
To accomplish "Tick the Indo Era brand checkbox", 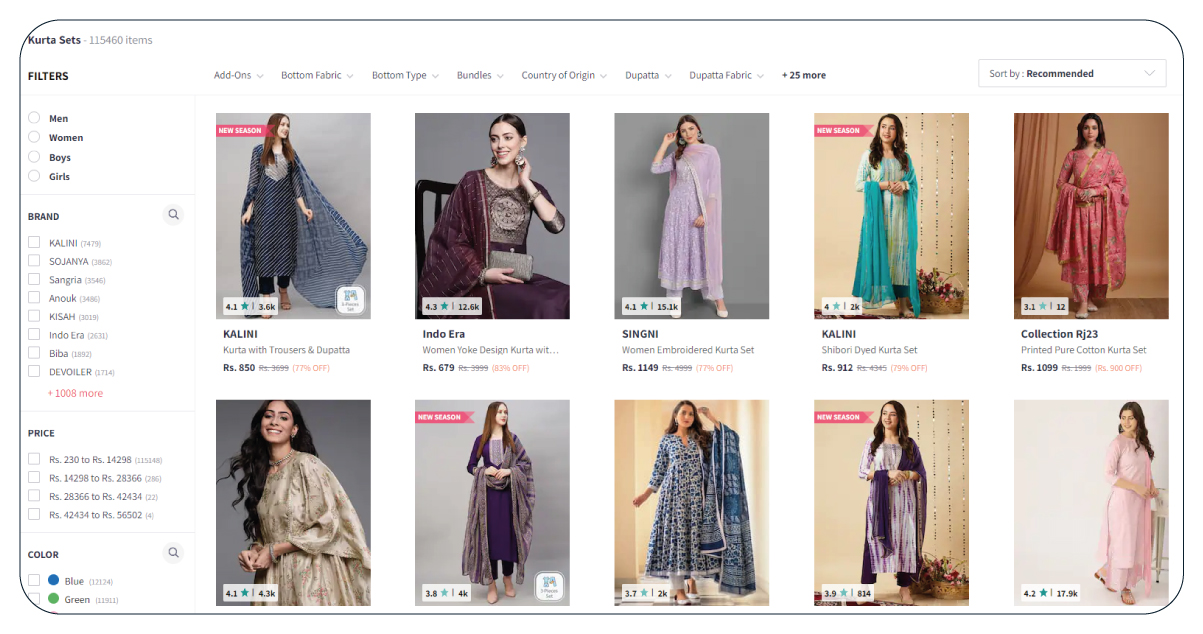I will coord(34,335).
